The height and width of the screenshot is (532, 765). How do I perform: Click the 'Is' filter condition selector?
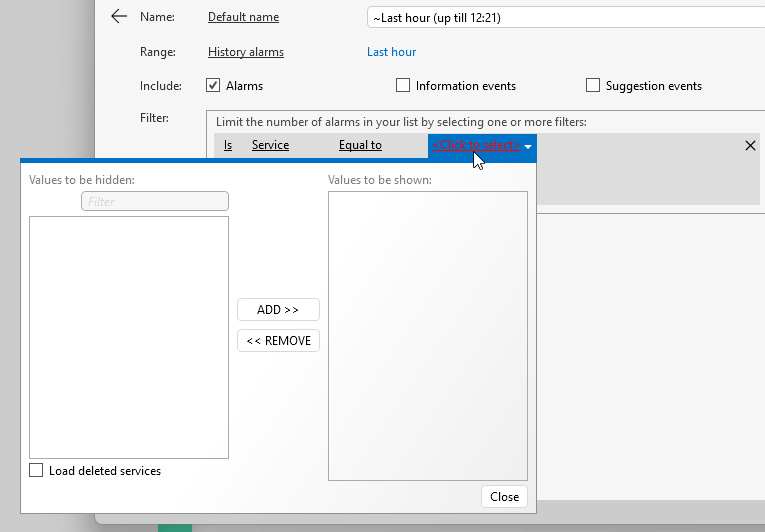(228, 146)
